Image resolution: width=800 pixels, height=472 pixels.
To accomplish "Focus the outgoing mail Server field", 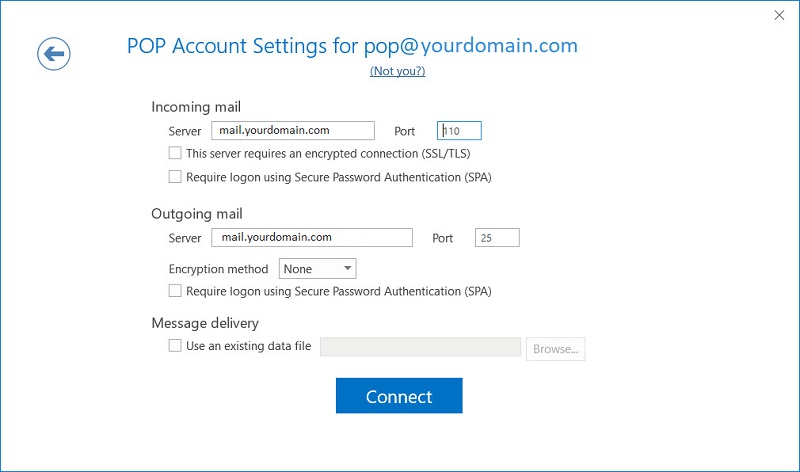I will click(x=311, y=237).
